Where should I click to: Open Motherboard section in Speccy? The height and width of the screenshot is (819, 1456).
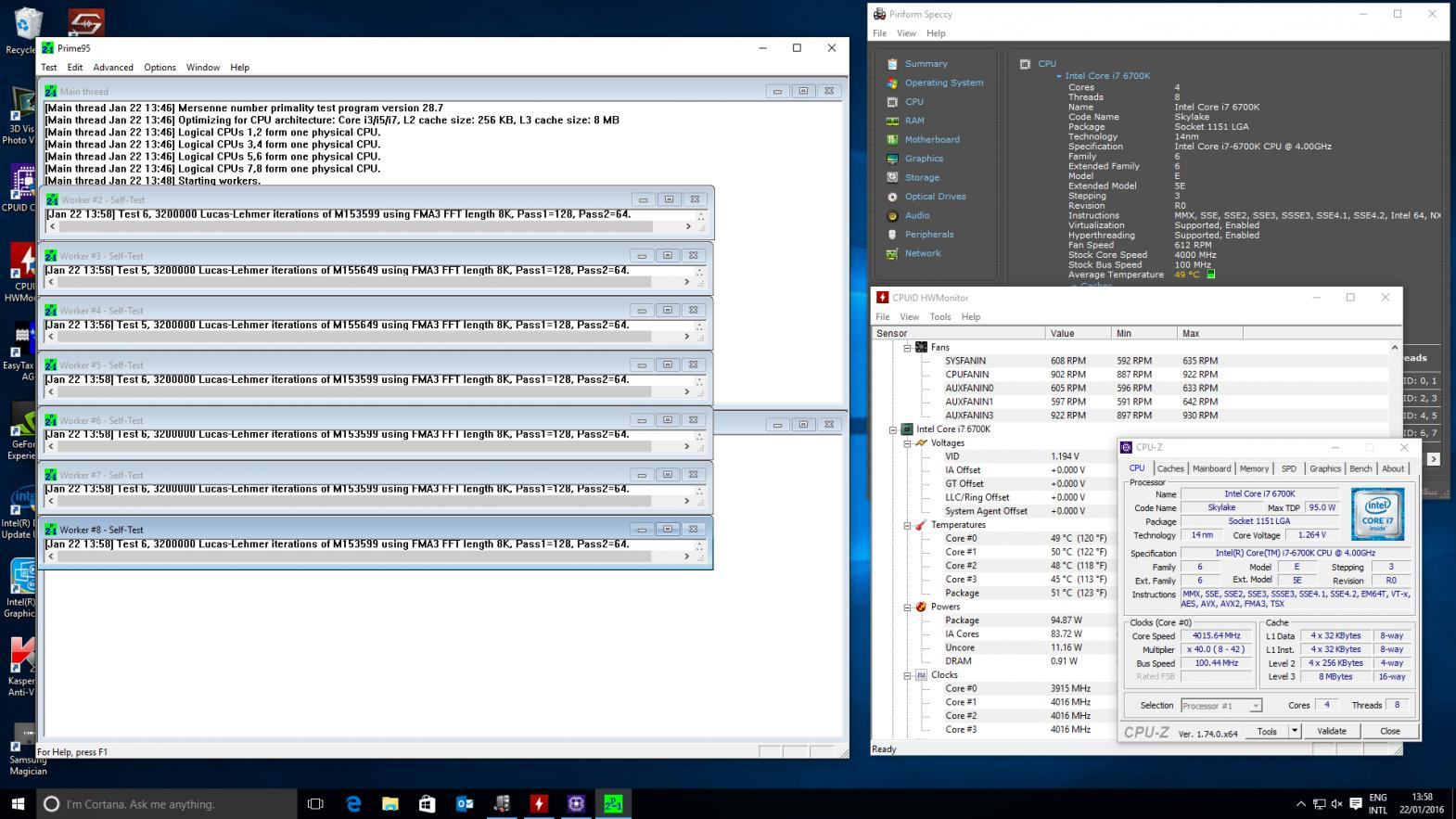tap(932, 139)
